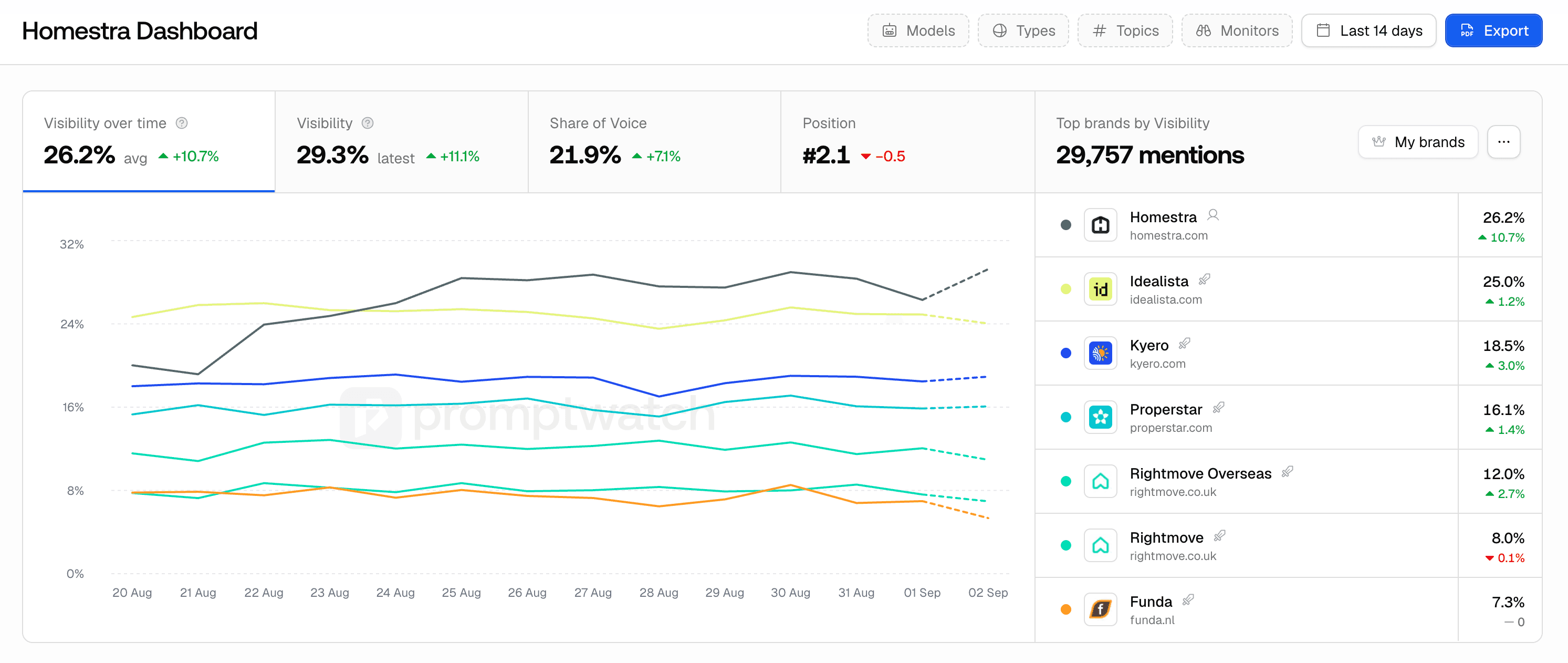Click the rocket icon next to Rightmove

(1219, 536)
